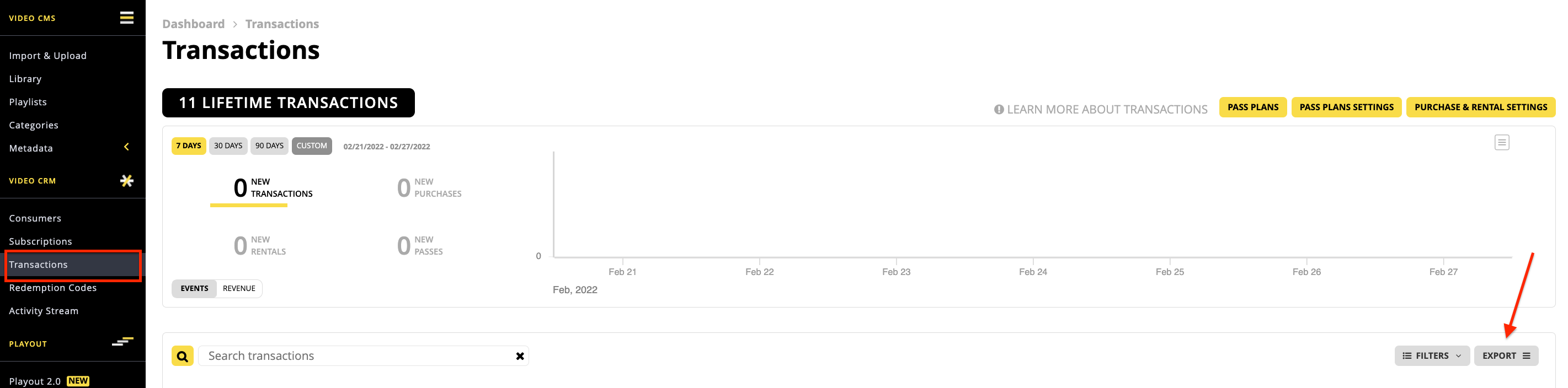Open Redemption Codes in sidebar
The height and width of the screenshot is (388, 1568).
[x=53, y=288]
